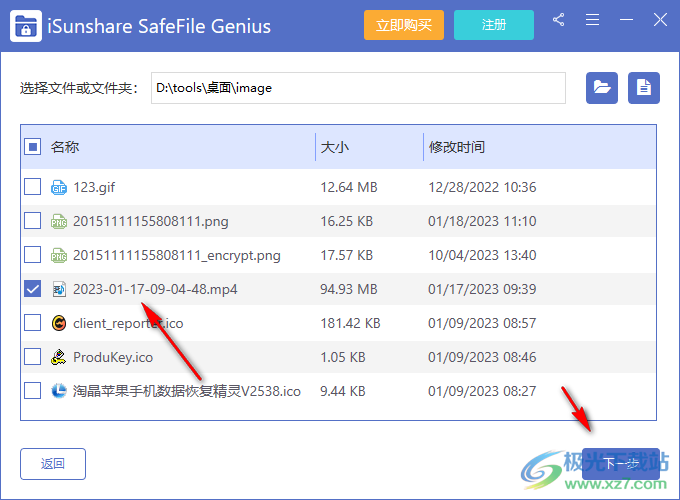The image size is (680, 500).
Task: Toggle the select-all checkbox in header
Action: [x=33, y=147]
